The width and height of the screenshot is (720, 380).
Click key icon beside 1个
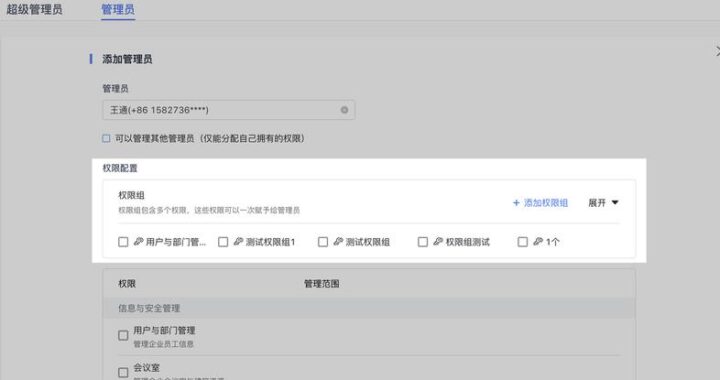click(x=538, y=241)
